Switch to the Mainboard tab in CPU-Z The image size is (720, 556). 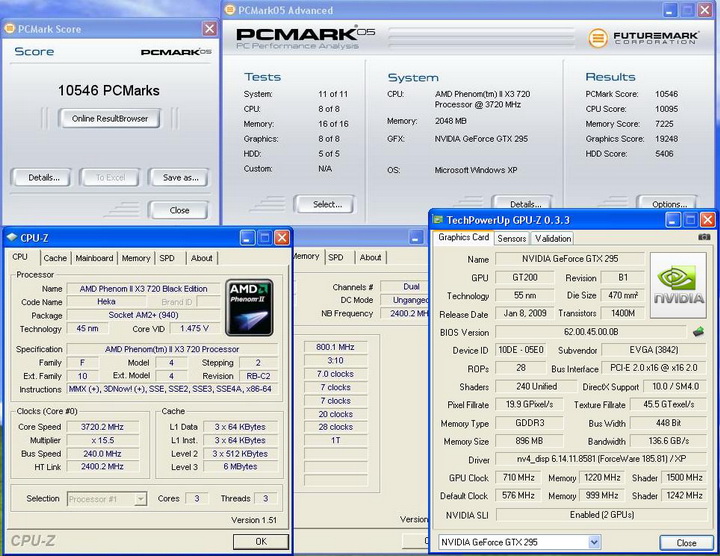[x=94, y=258]
